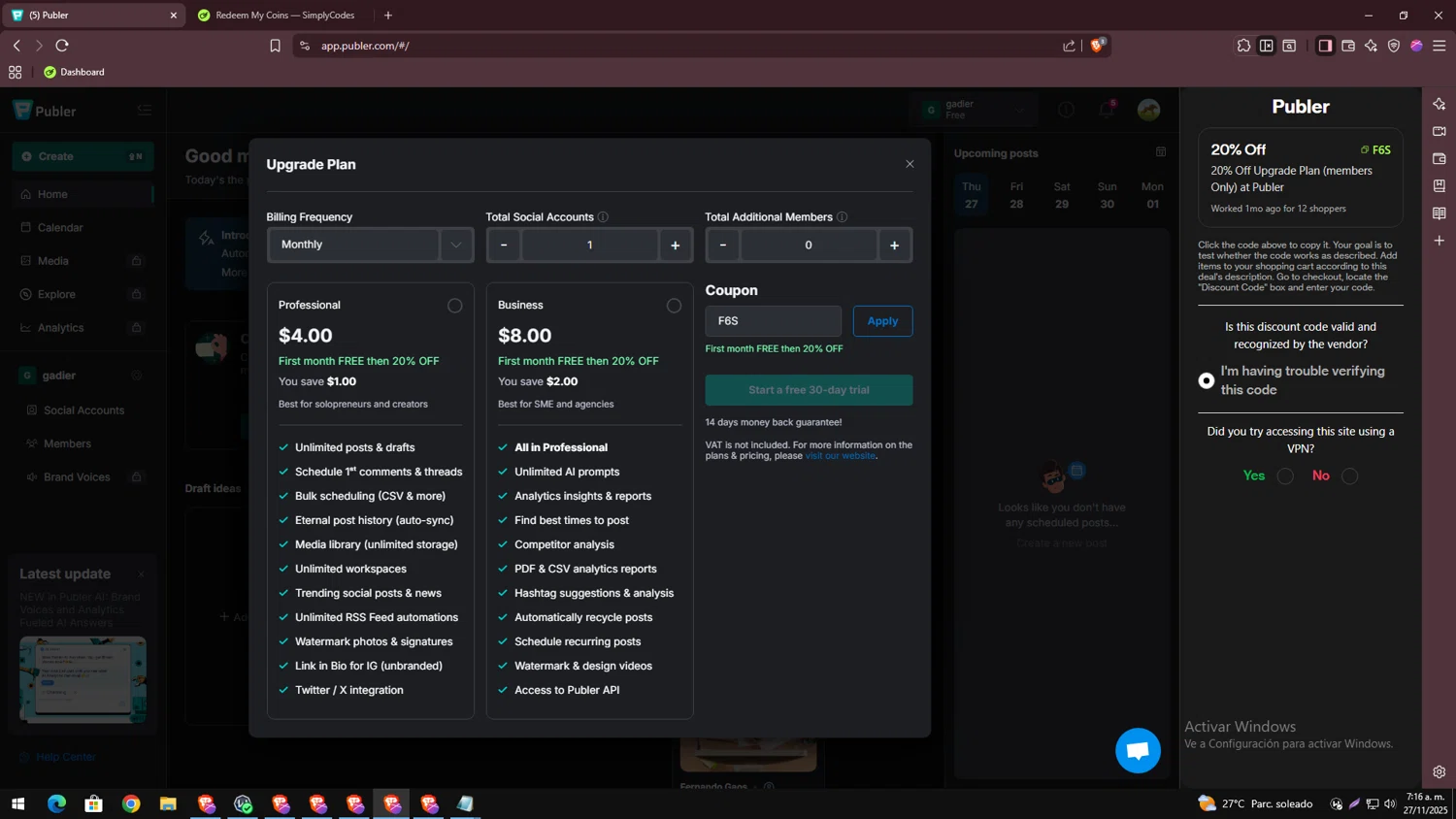Close the Upgrade Plan dialog
This screenshot has height=819, width=1456.
(x=910, y=164)
